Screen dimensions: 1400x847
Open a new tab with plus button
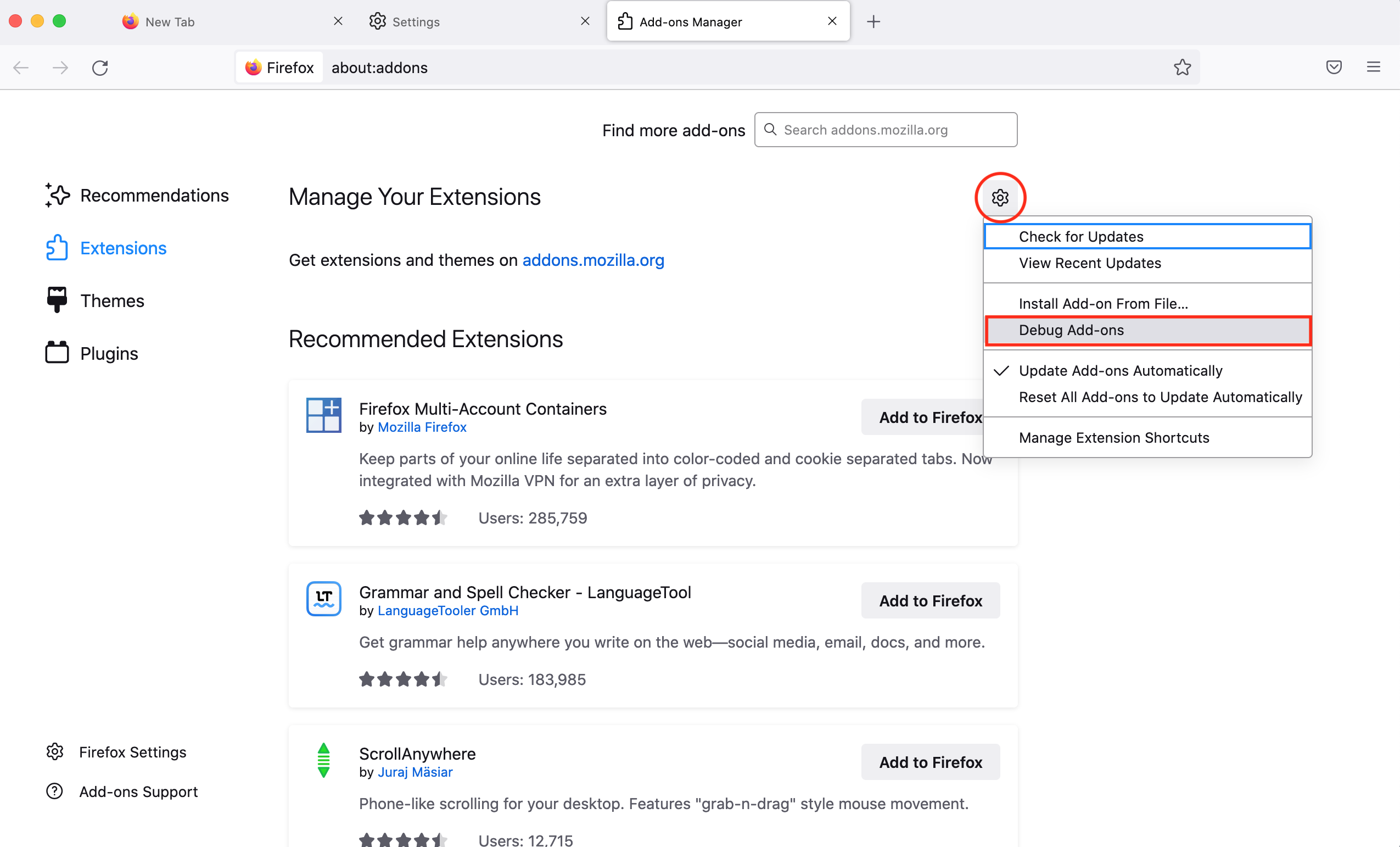pos(873,21)
